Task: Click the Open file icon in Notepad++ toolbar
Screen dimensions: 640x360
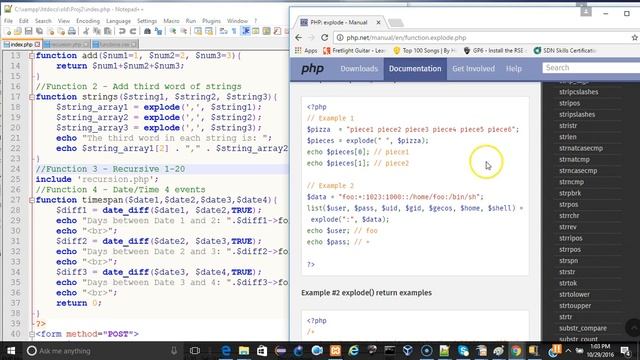Action: point(18,31)
